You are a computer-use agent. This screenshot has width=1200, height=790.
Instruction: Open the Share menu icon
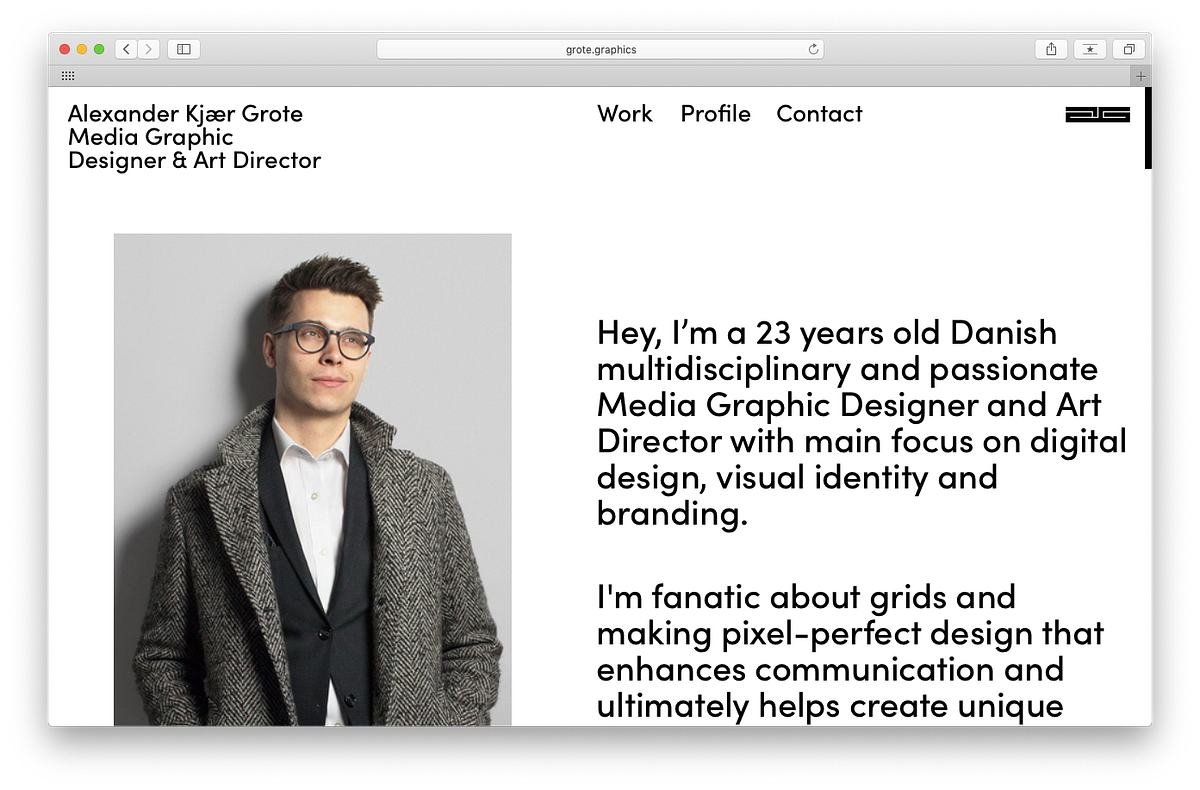1051,48
